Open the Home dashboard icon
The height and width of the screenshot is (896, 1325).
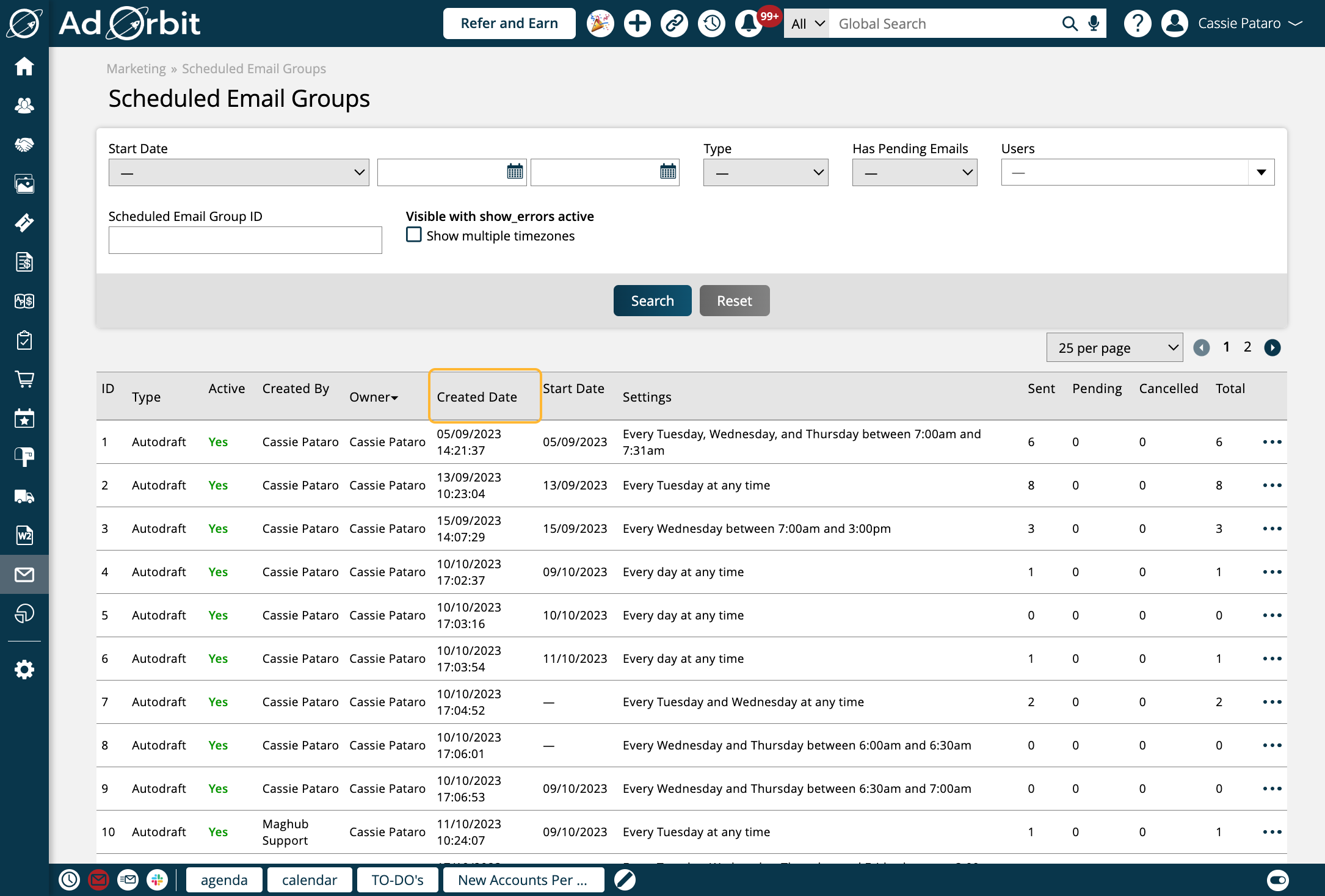point(24,67)
